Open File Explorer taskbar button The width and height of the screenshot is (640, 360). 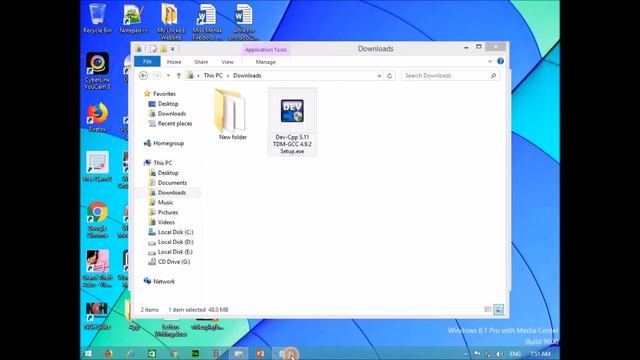coord(239,353)
